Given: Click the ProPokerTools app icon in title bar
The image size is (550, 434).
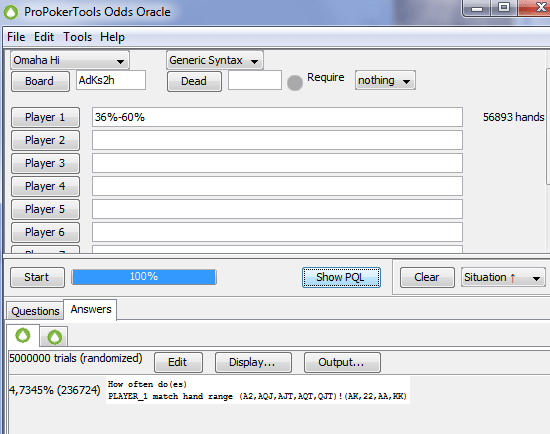Looking at the screenshot, I should 11,12.
